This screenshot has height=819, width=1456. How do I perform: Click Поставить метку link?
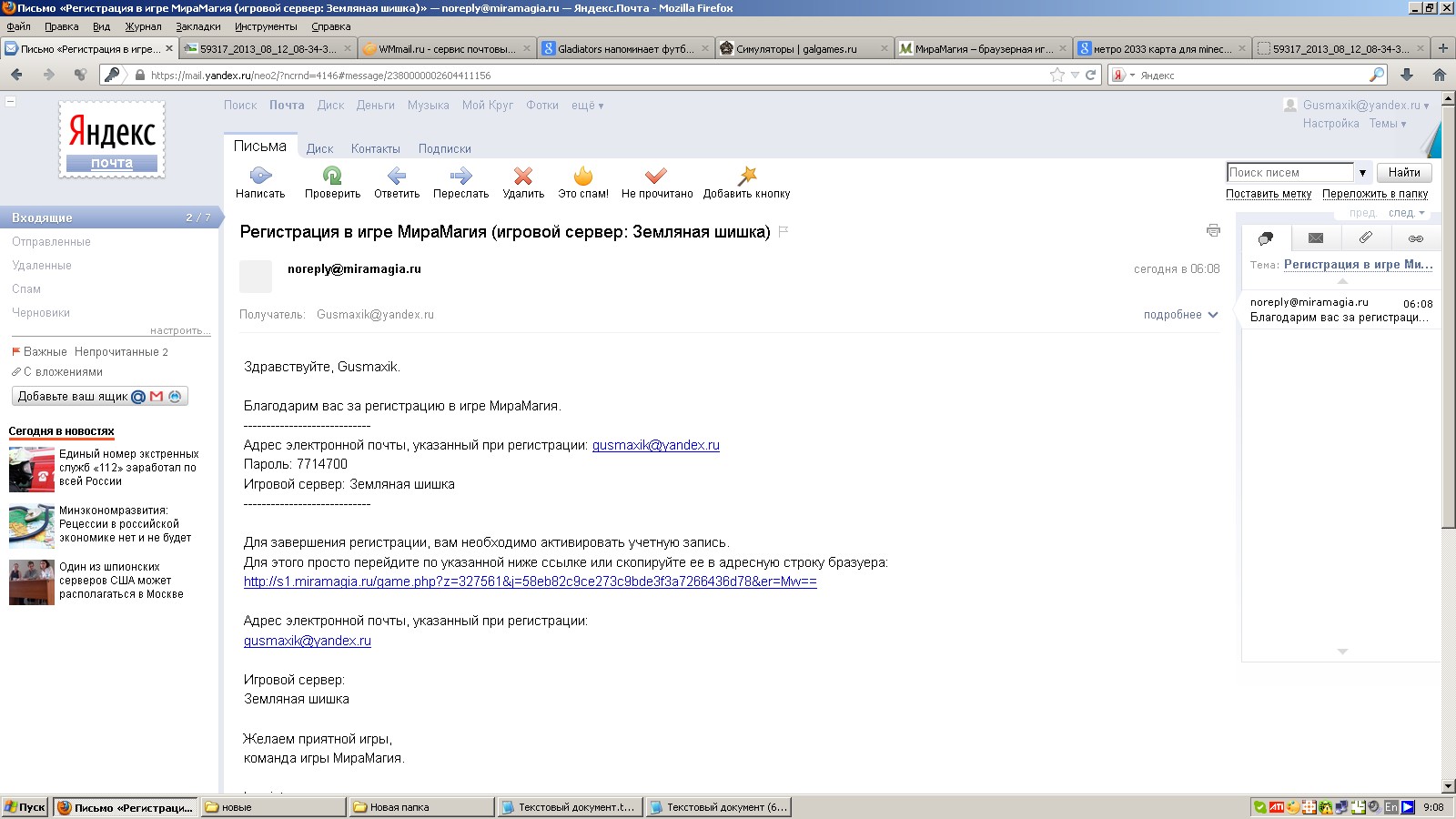point(1269,194)
